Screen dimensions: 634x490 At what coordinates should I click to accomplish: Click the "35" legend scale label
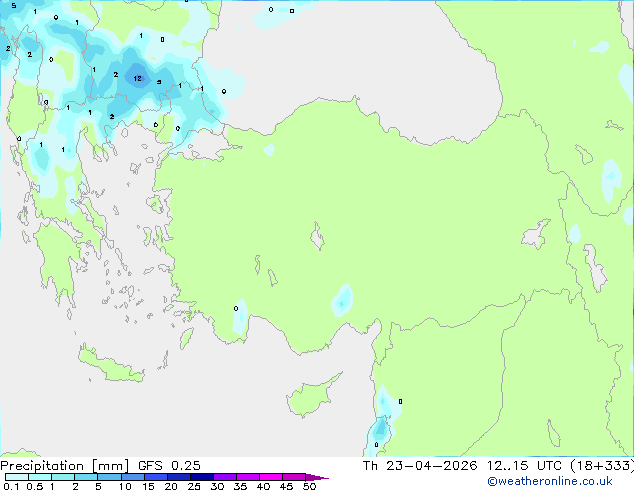(241, 486)
